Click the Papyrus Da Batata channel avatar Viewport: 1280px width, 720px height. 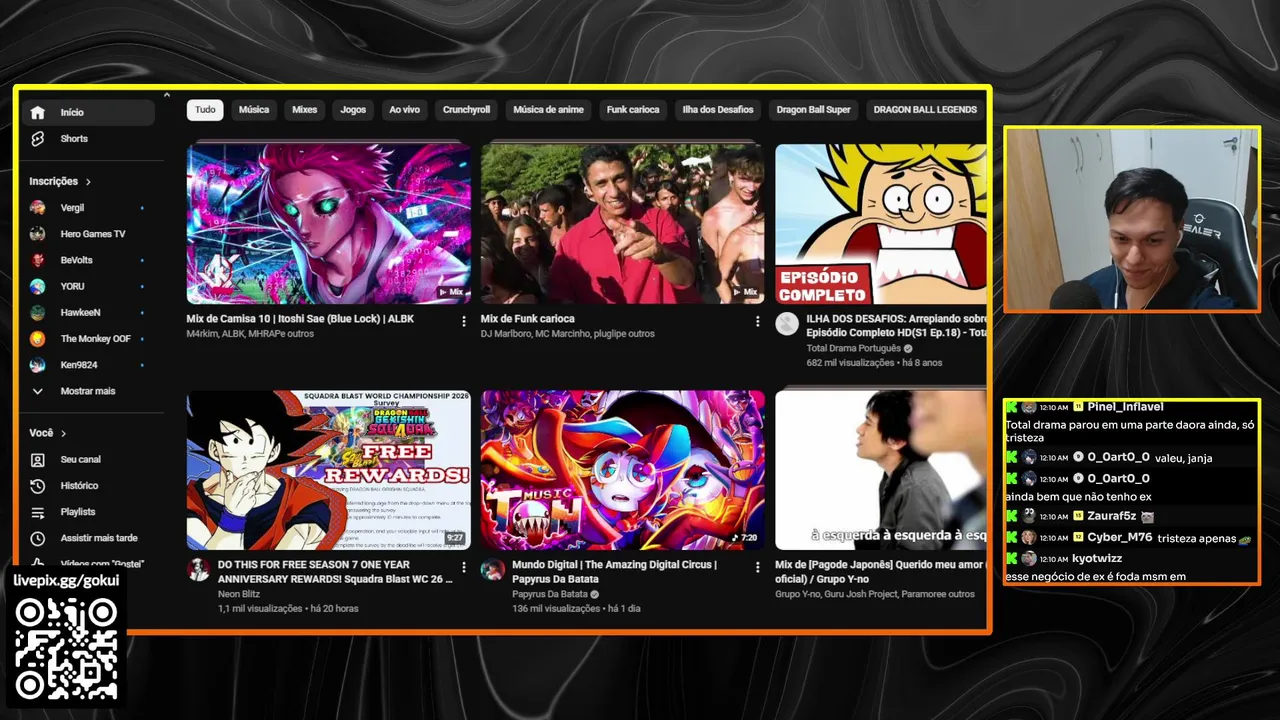click(493, 570)
